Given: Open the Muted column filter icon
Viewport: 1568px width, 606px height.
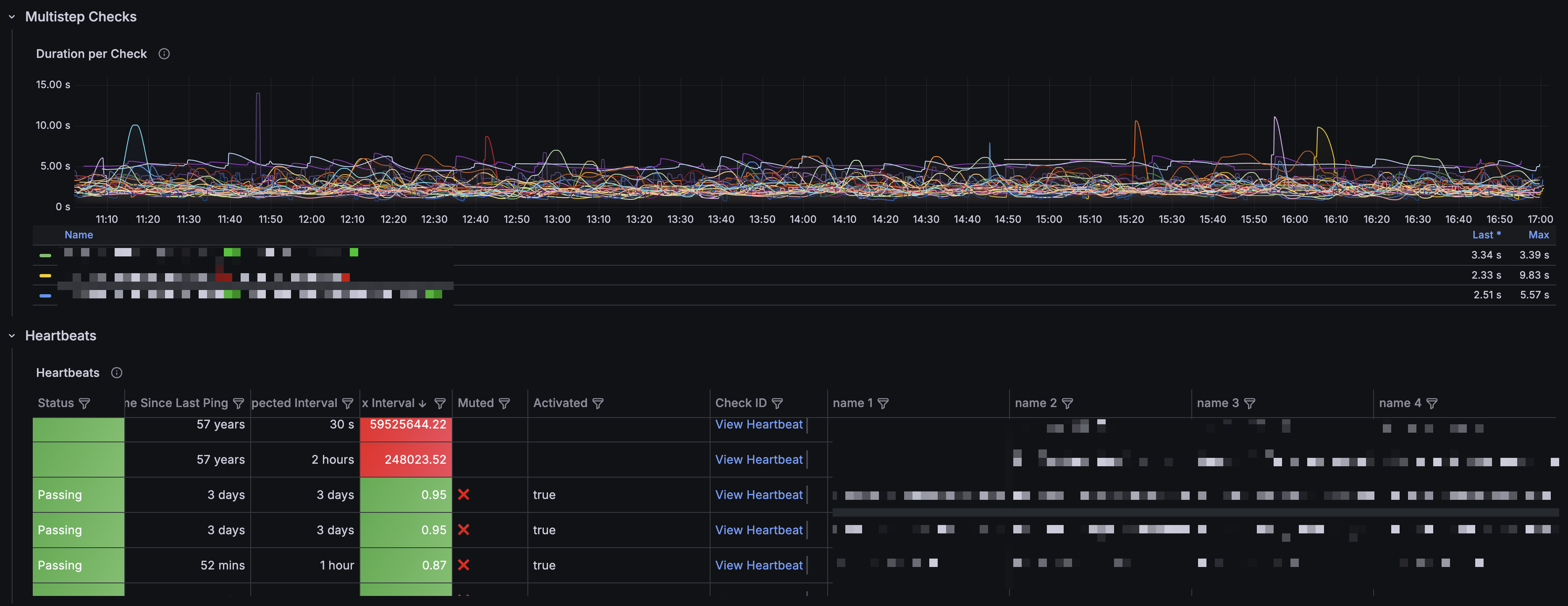Looking at the screenshot, I should click(x=504, y=403).
